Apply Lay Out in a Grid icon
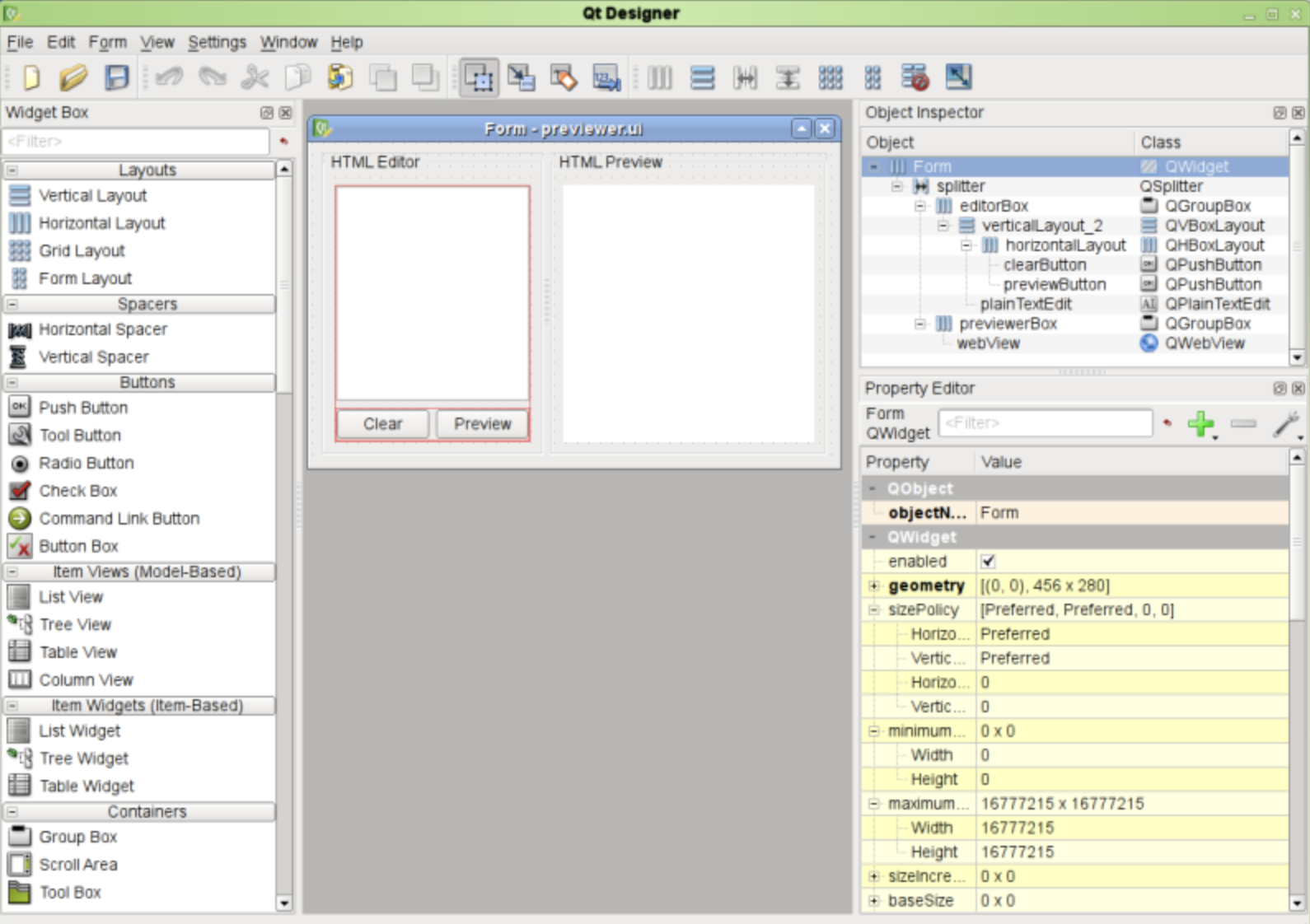Screen dimensions: 1310x924 pyautogui.click(x=830, y=77)
